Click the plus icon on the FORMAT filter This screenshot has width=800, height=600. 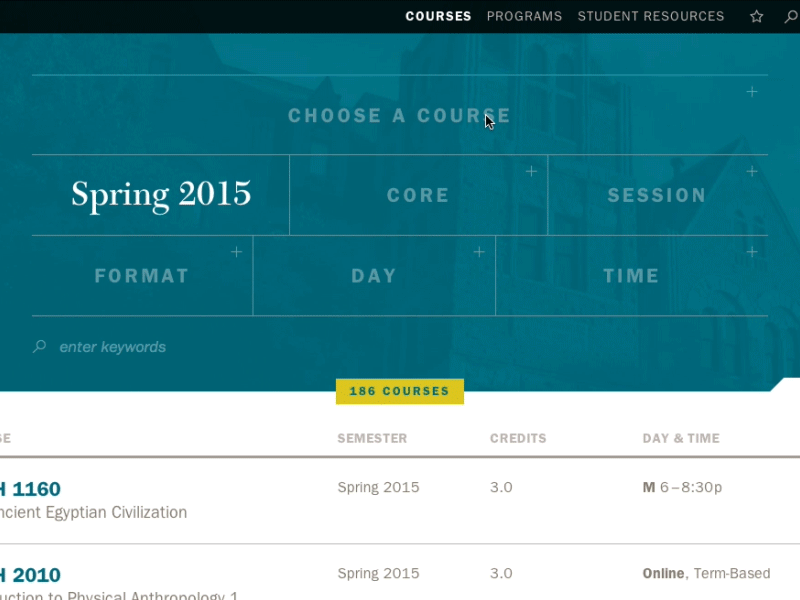coord(237,252)
